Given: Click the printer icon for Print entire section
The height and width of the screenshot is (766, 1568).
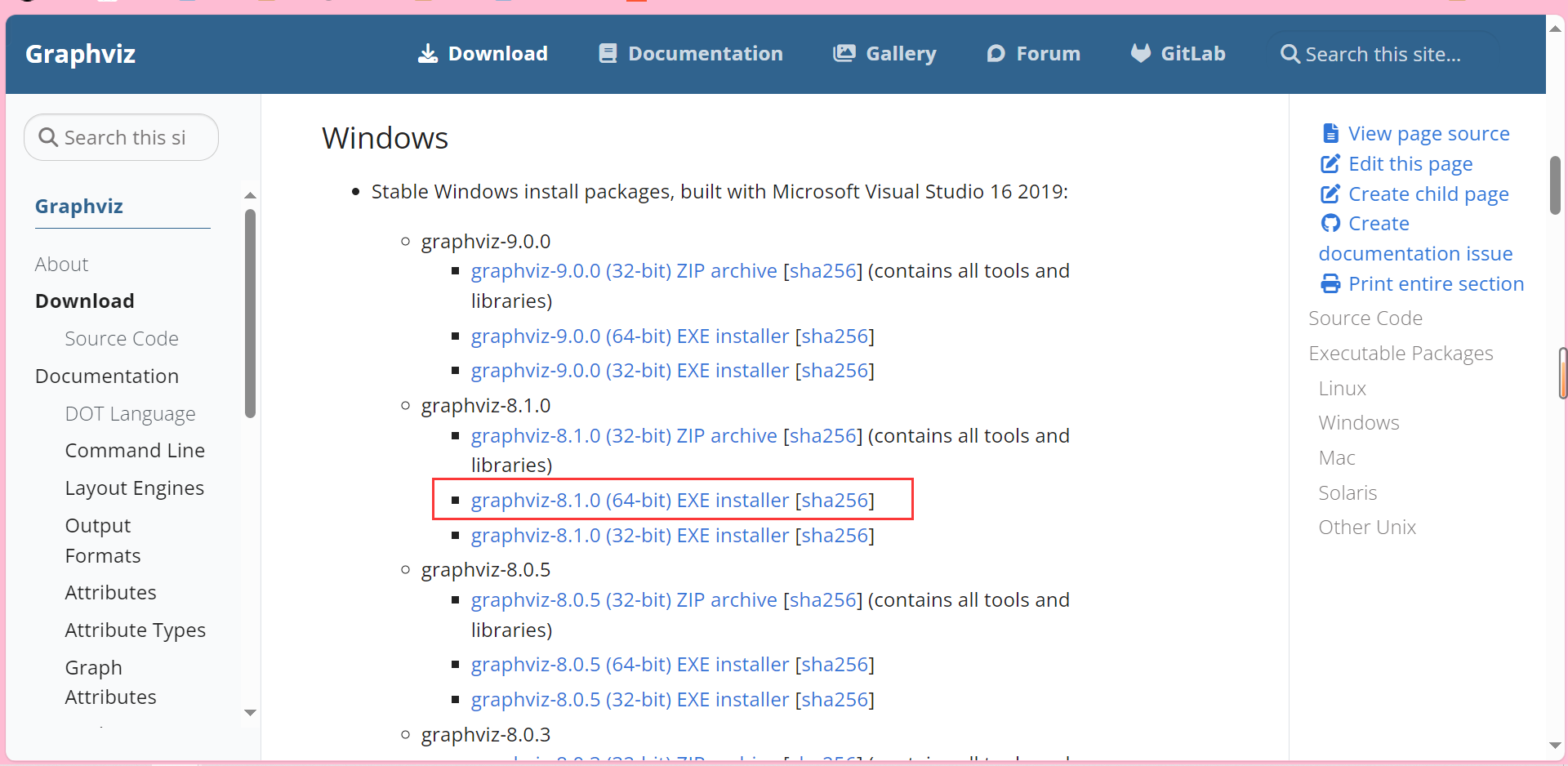Looking at the screenshot, I should click(1330, 283).
